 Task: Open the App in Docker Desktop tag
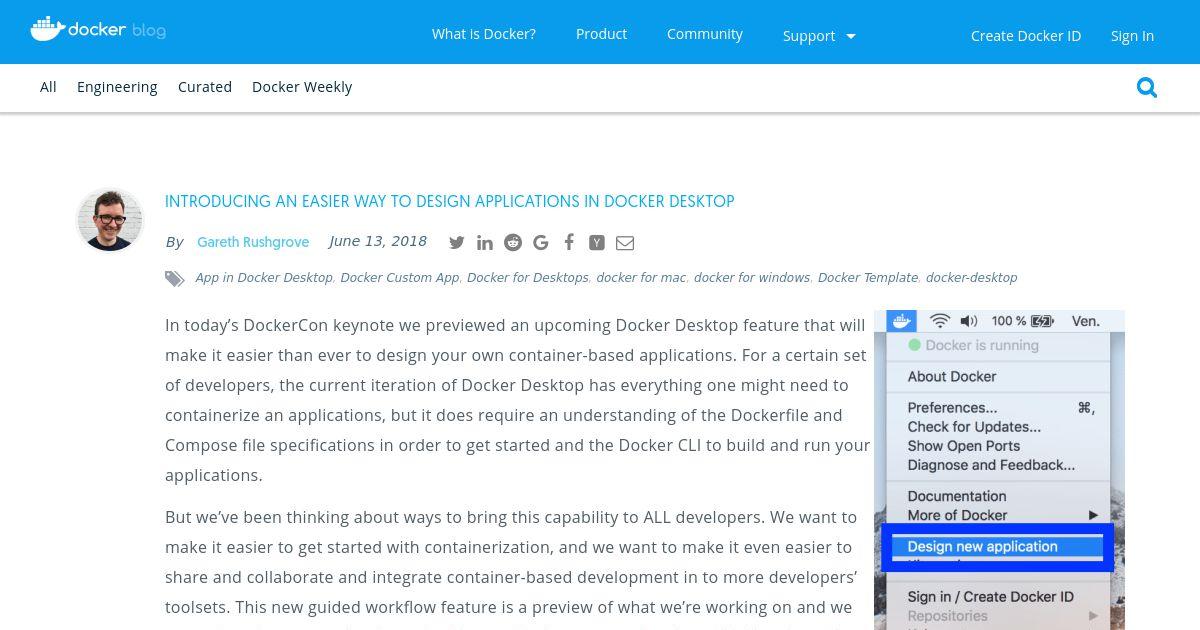264,278
